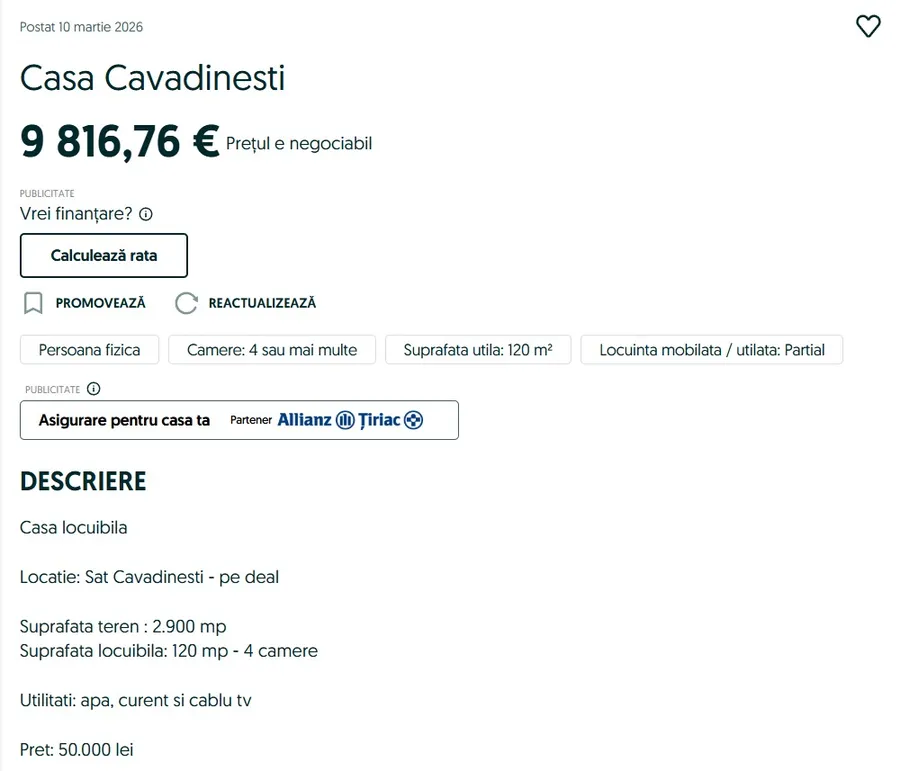Click the Casa Cavadinesti listing title

pos(152,78)
